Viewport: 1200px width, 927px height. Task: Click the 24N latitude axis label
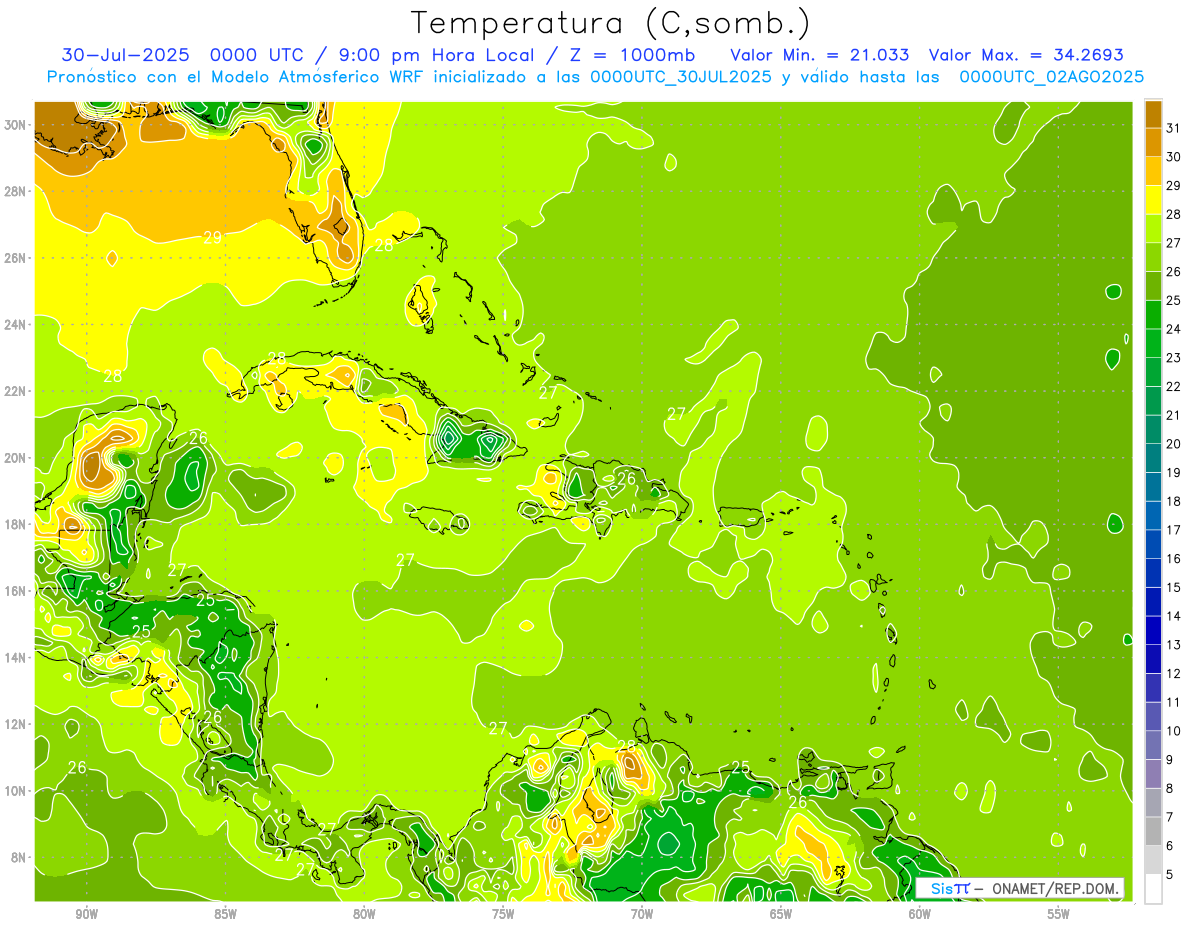point(14,325)
